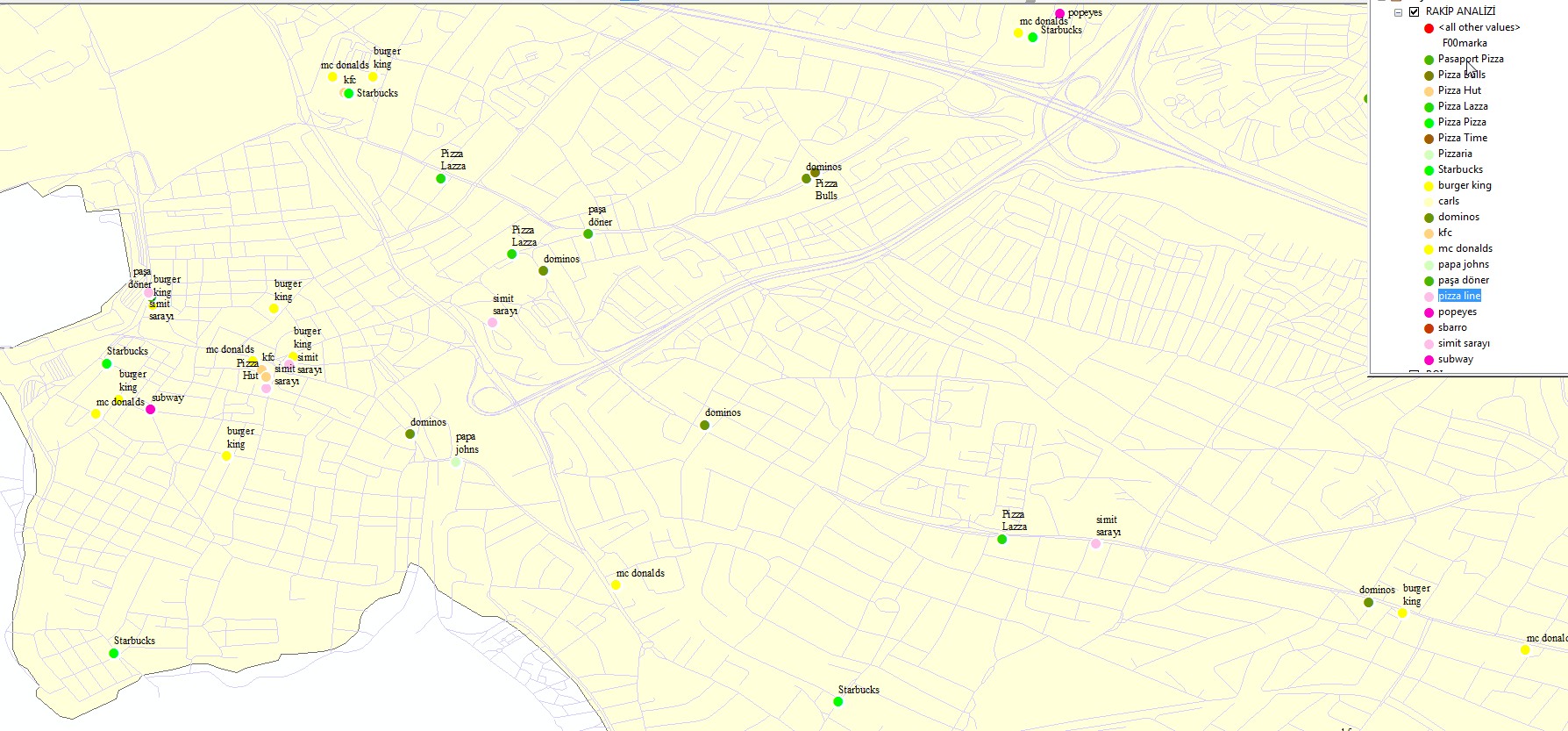Viewport: 1568px width, 731px height.
Task: Click the mc donalds marker beside the subway marker
Action: (96, 413)
